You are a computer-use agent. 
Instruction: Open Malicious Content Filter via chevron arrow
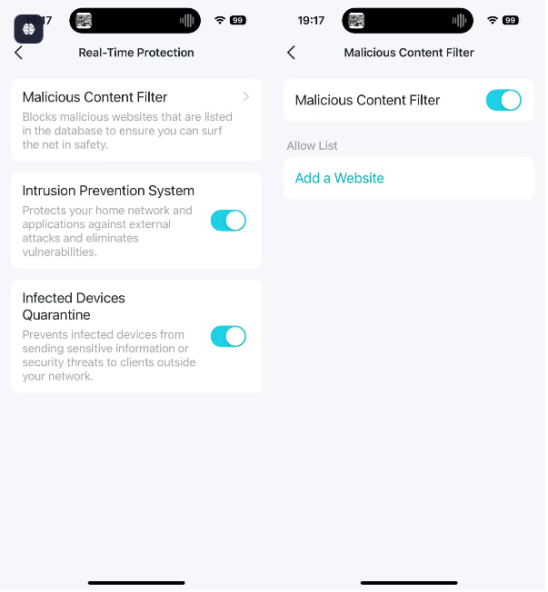pyautogui.click(x=246, y=97)
